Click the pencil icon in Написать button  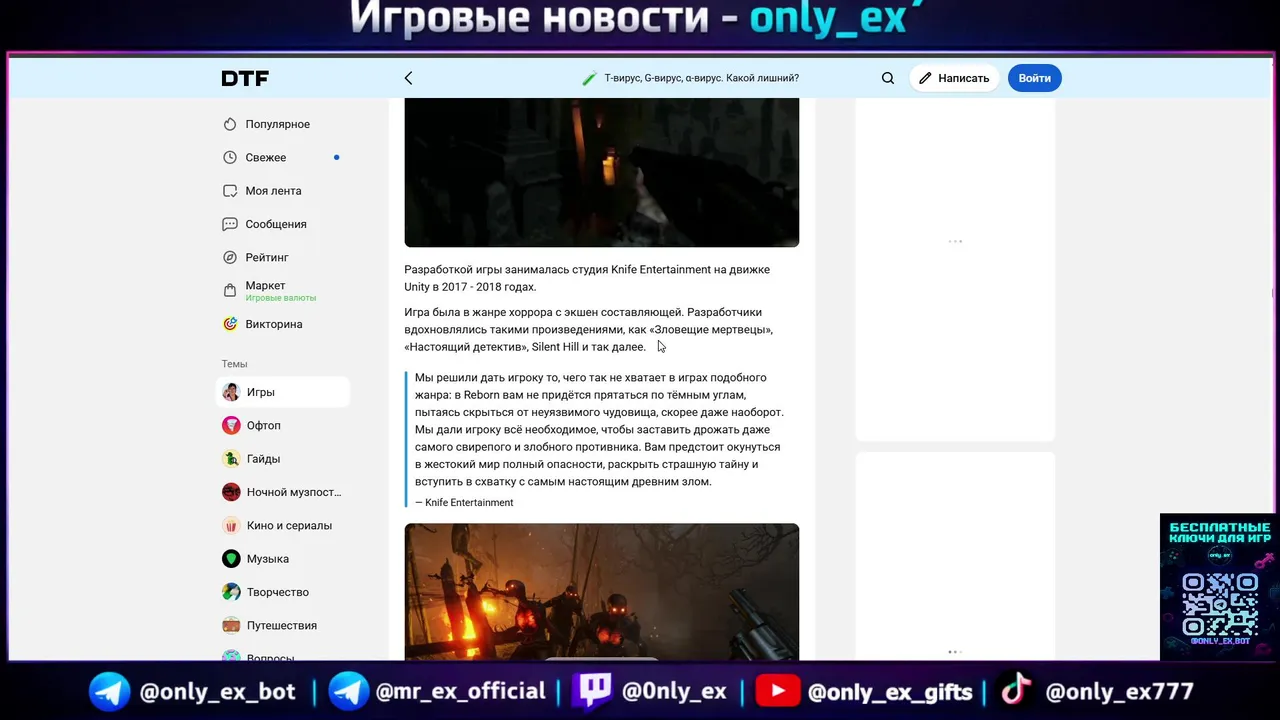coord(925,78)
